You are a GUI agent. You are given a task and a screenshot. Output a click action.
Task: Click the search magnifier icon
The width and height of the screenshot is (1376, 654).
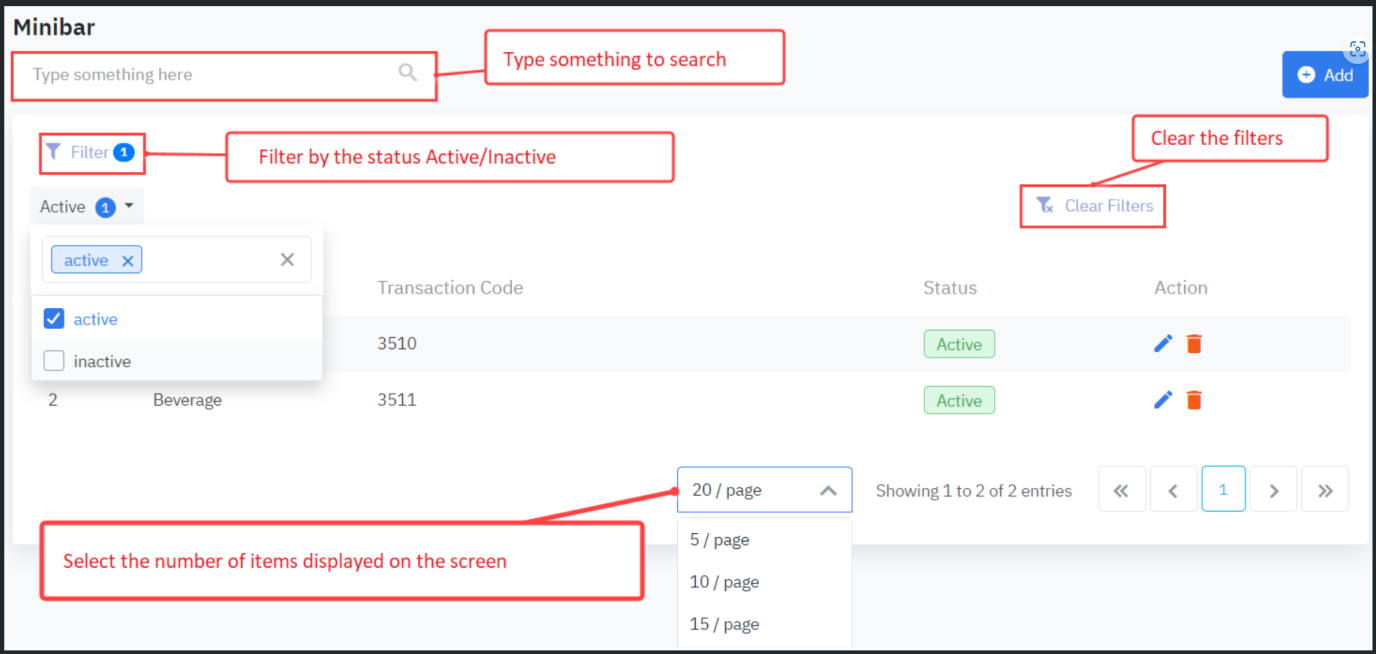click(407, 72)
